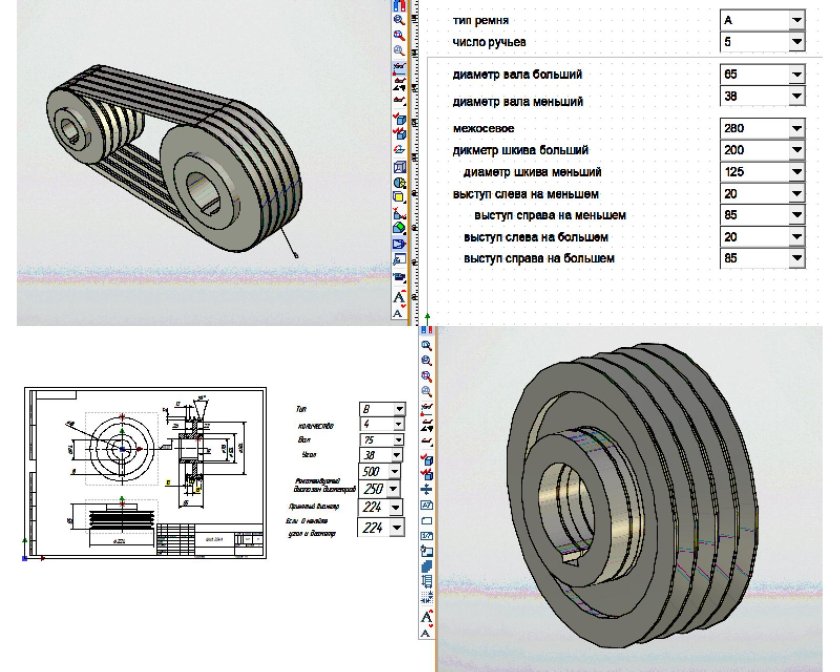Open the dropdown showing belt type B
840x672 pixels.
(x=398, y=408)
